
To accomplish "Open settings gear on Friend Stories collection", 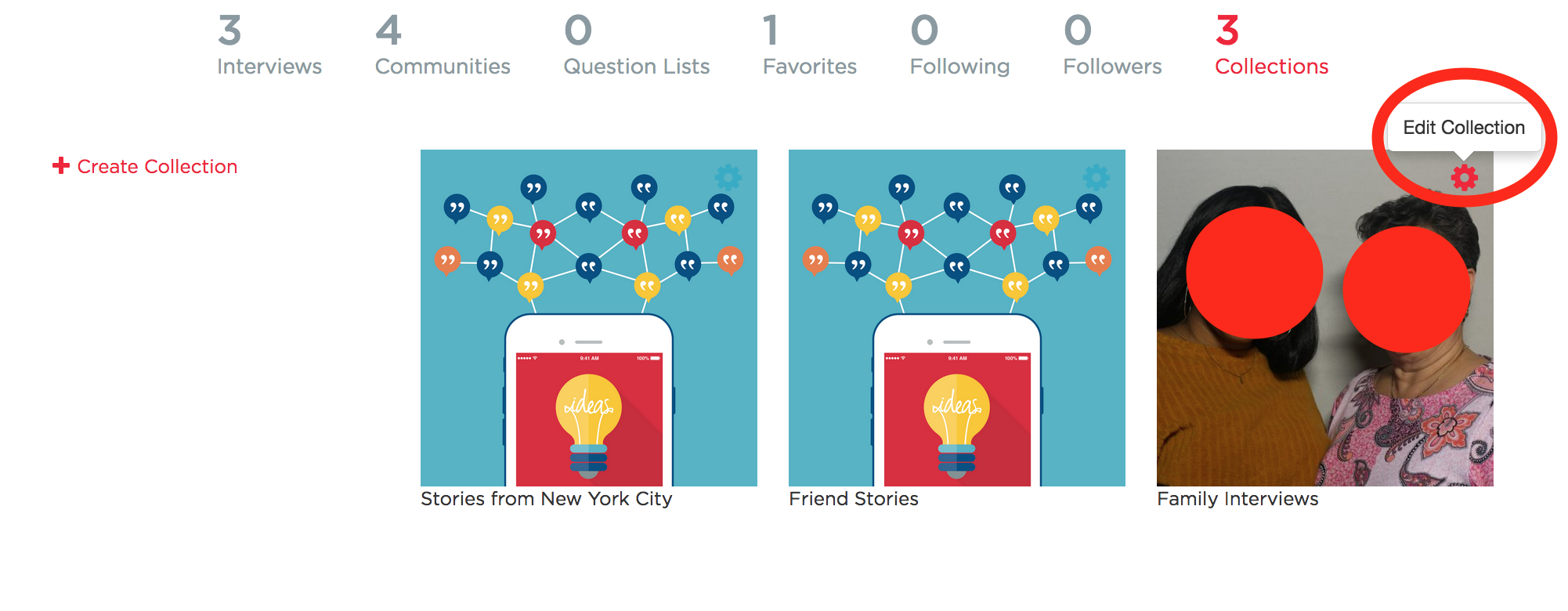I will pyautogui.click(x=1096, y=178).
